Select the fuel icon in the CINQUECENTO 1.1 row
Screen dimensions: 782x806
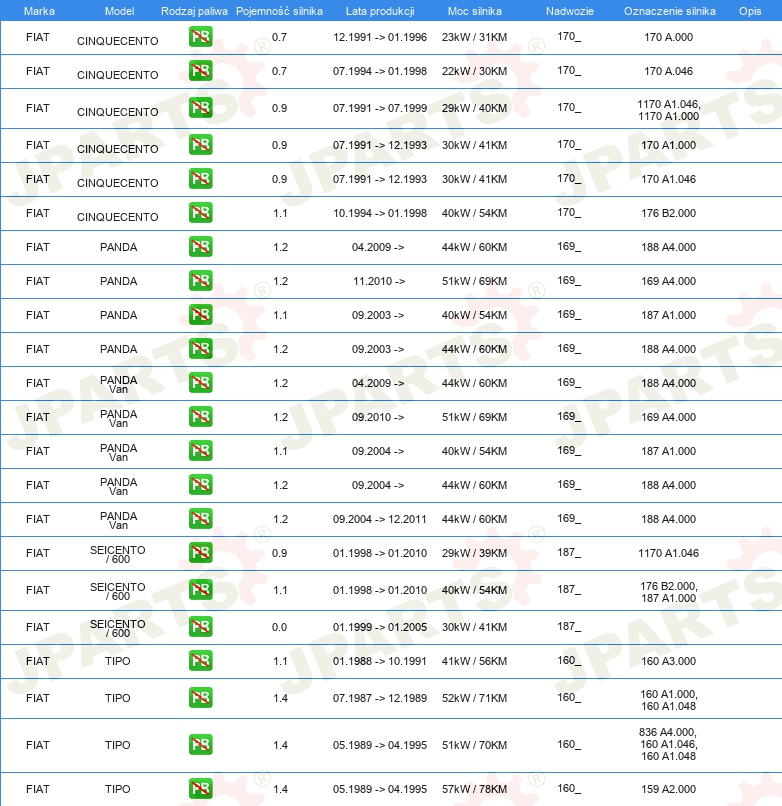click(201, 213)
